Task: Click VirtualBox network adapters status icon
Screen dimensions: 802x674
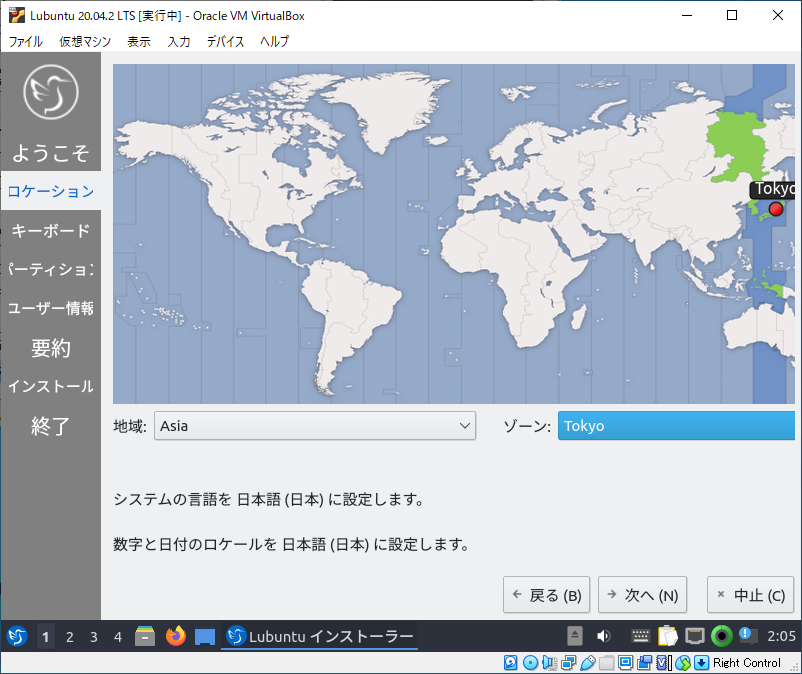Action: (x=568, y=663)
